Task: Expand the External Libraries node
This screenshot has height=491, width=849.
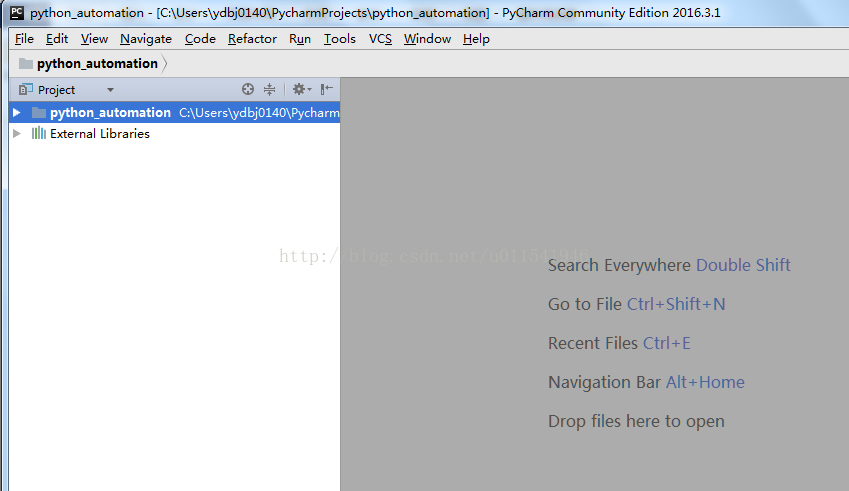Action: coord(17,134)
